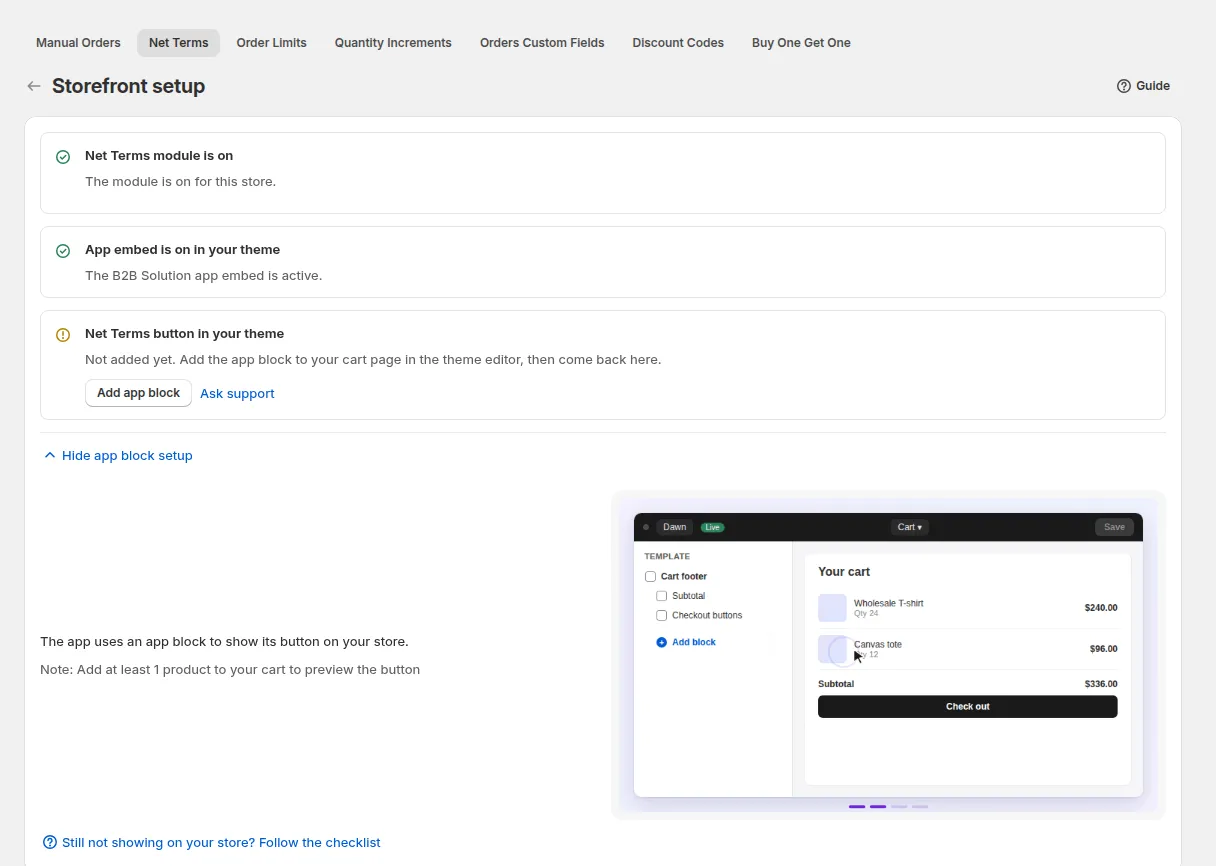Click the help icon beside the checklist link
1216x866 pixels.
[x=50, y=842]
